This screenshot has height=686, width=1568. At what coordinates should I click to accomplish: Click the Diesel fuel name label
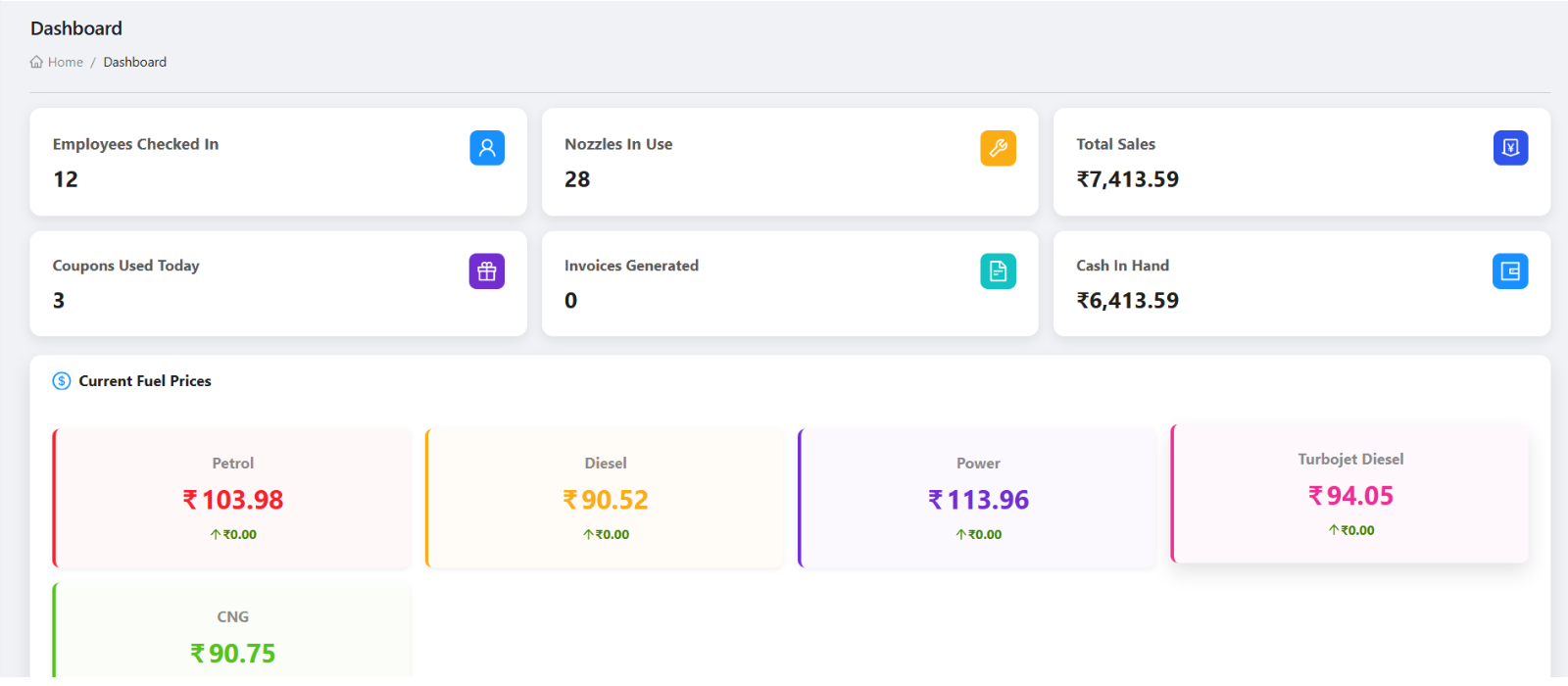[606, 464]
